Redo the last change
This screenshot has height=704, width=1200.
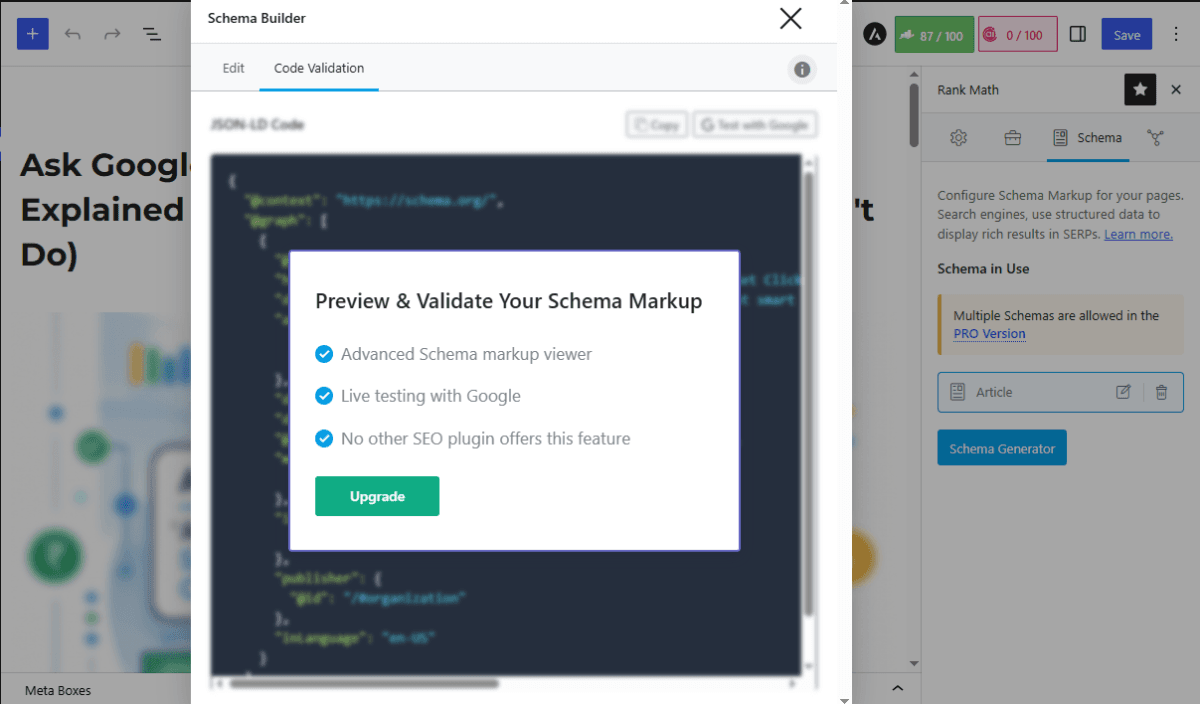112,34
